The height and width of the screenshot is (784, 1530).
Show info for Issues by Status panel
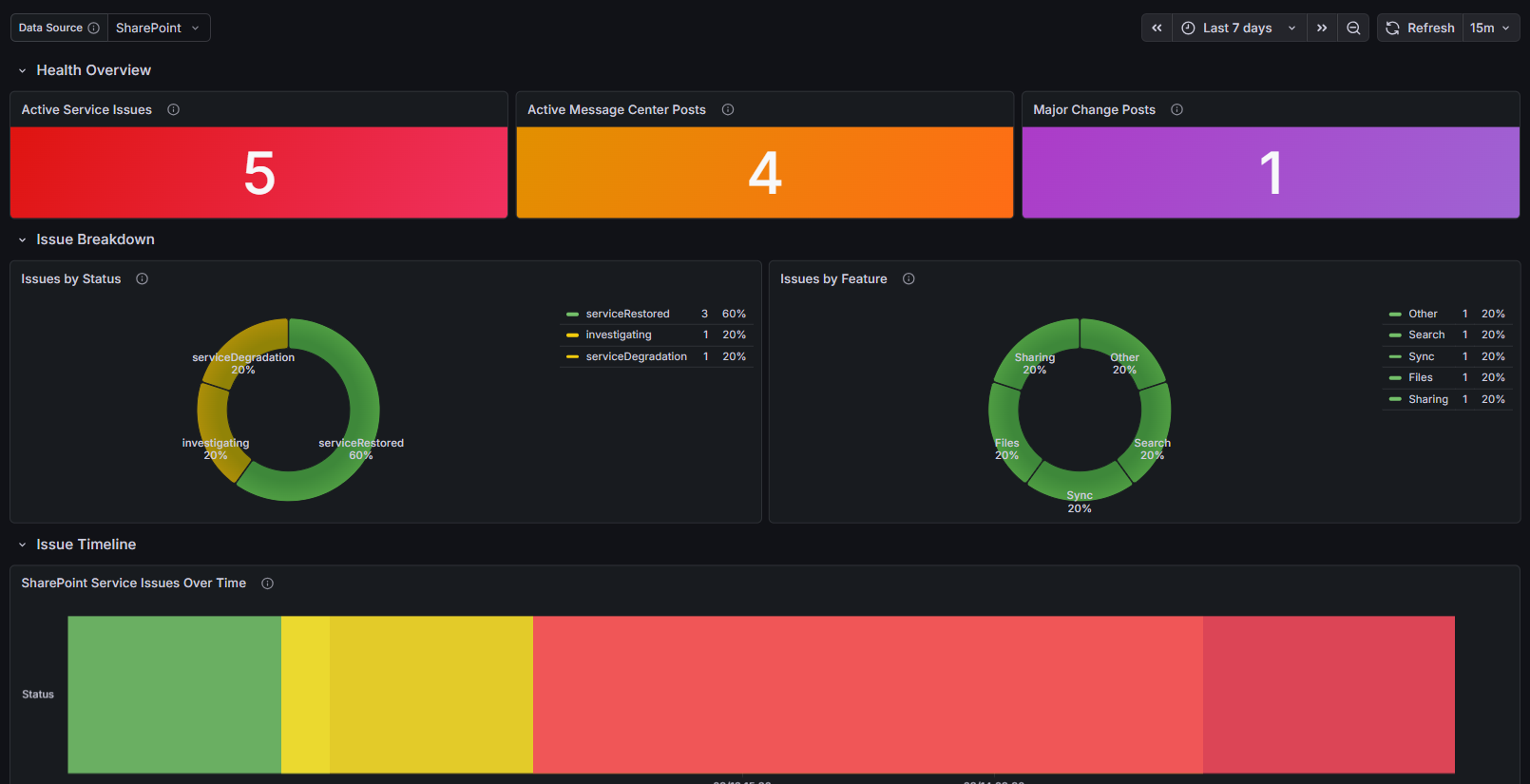[x=142, y=278]
